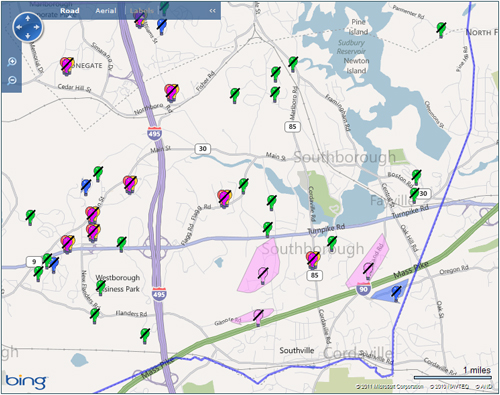This screenshot has height=395, width=500.
Task: Click the blue pin inside blue polygon near I-90
Action: (396, 293)
